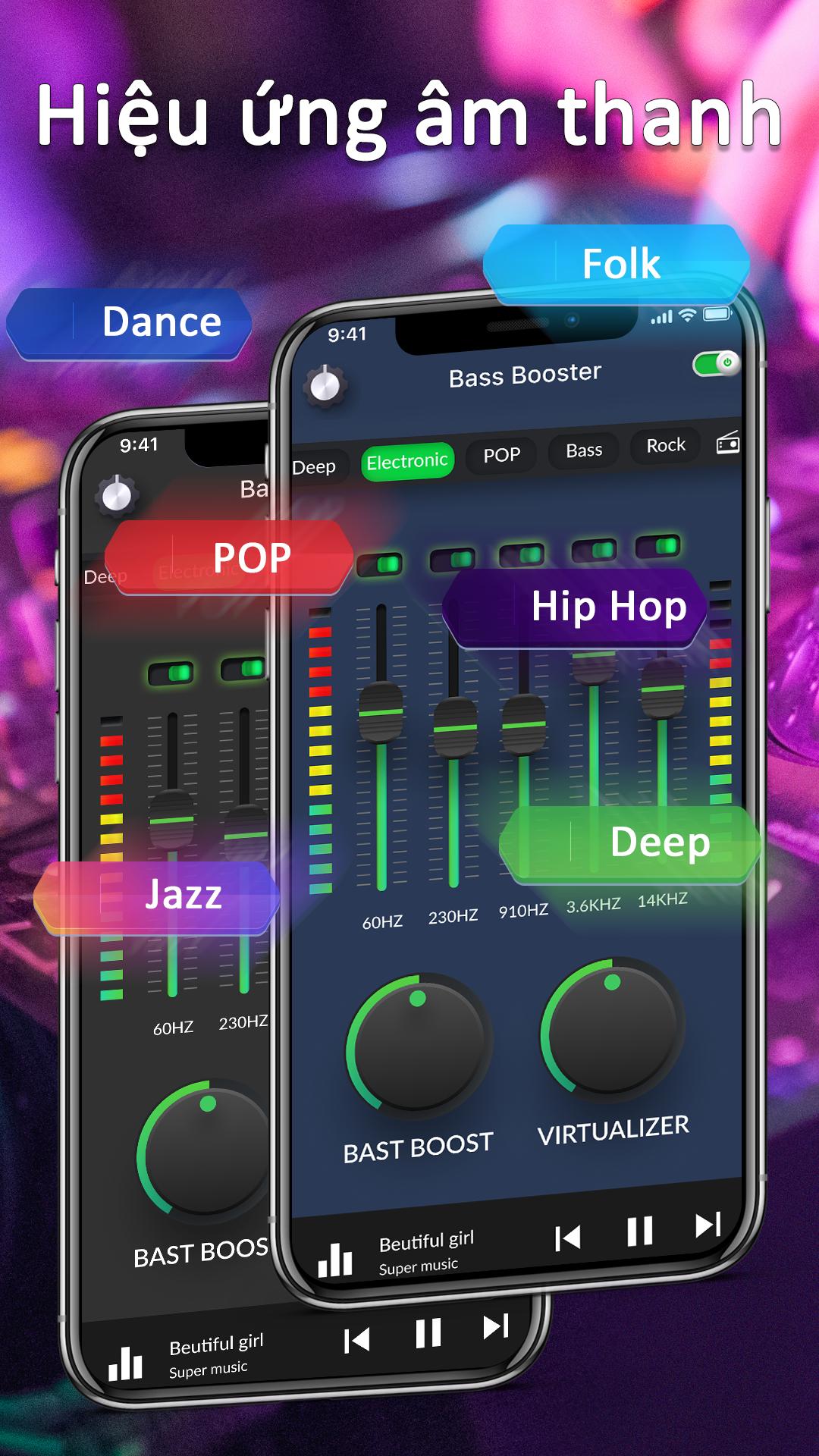Click the 60HZ slider handle on back phone
819x1456 pixels.
coord(171,820)
